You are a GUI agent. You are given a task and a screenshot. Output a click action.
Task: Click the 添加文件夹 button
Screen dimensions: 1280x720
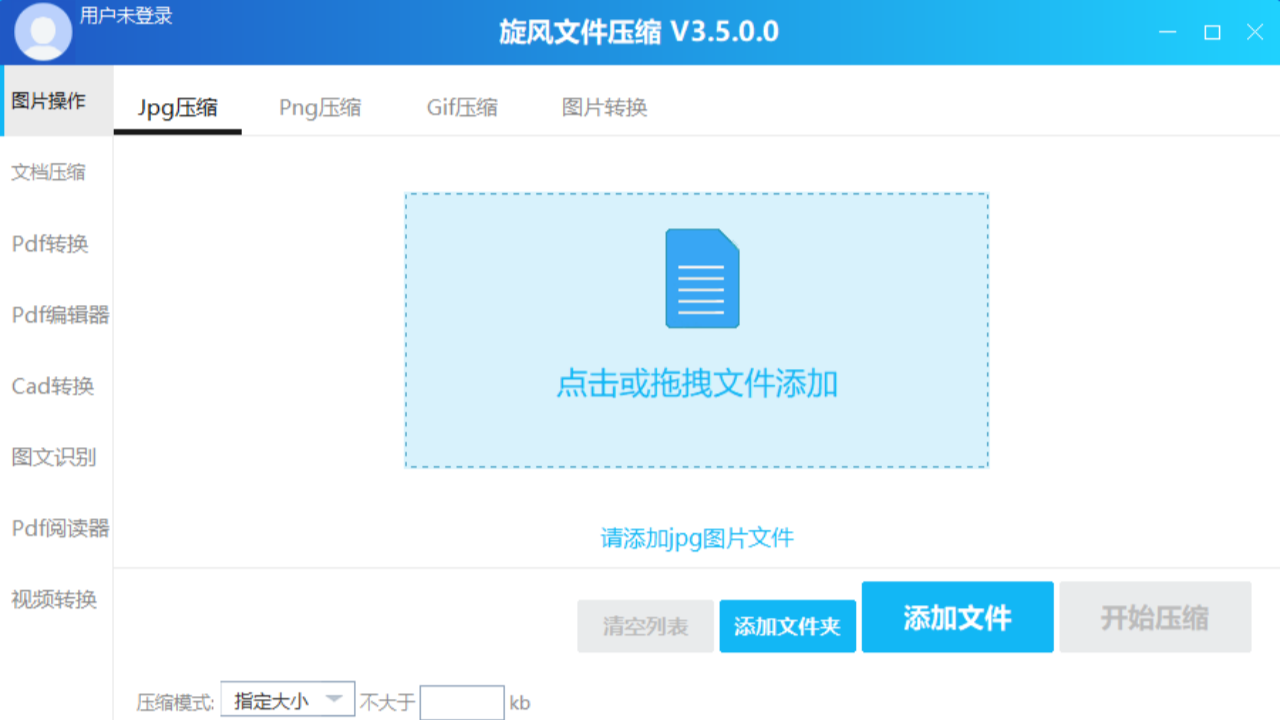click(788, 626)
